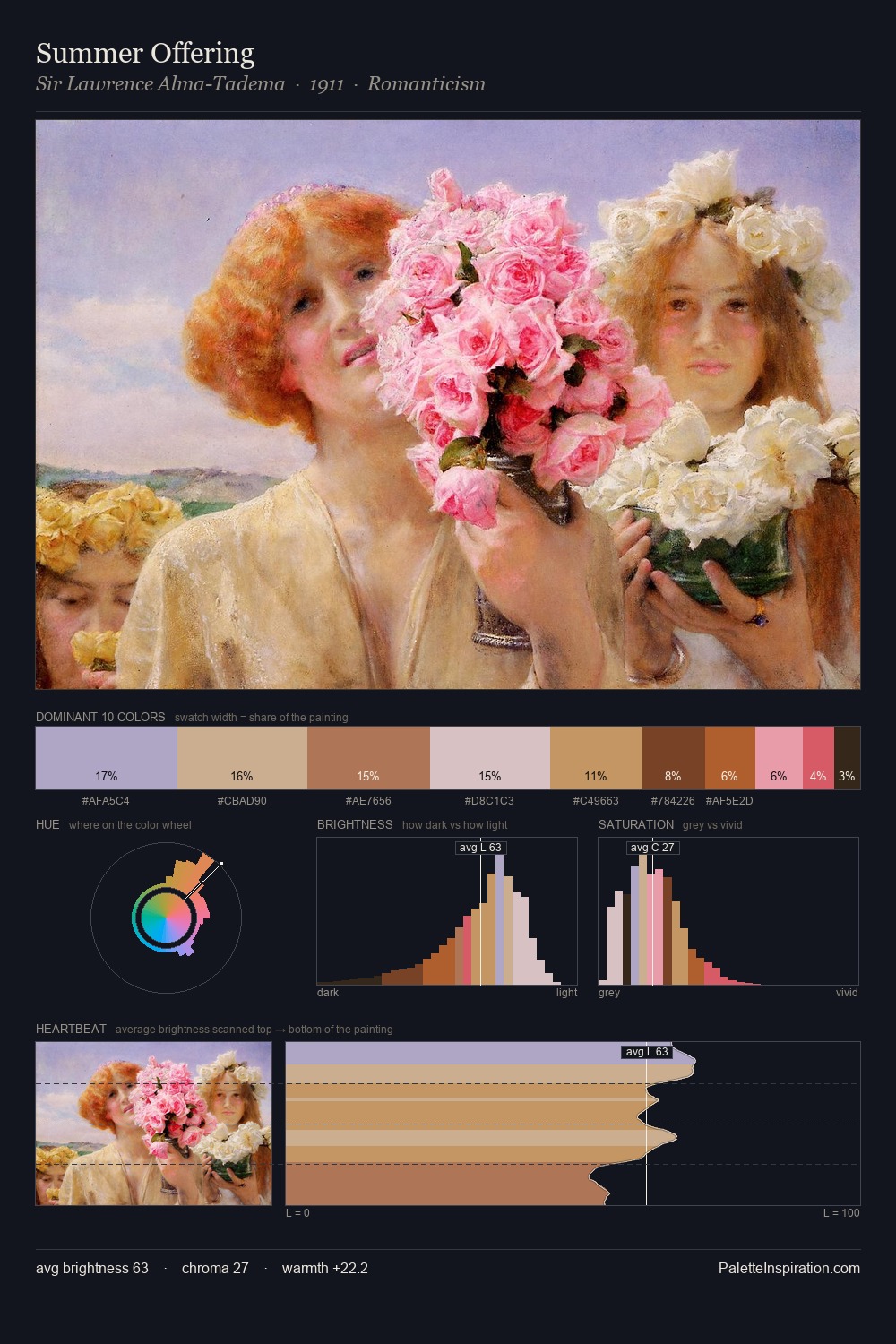
Task: Click the 'BRIGHTNESS' section heading
Action: 355,824
